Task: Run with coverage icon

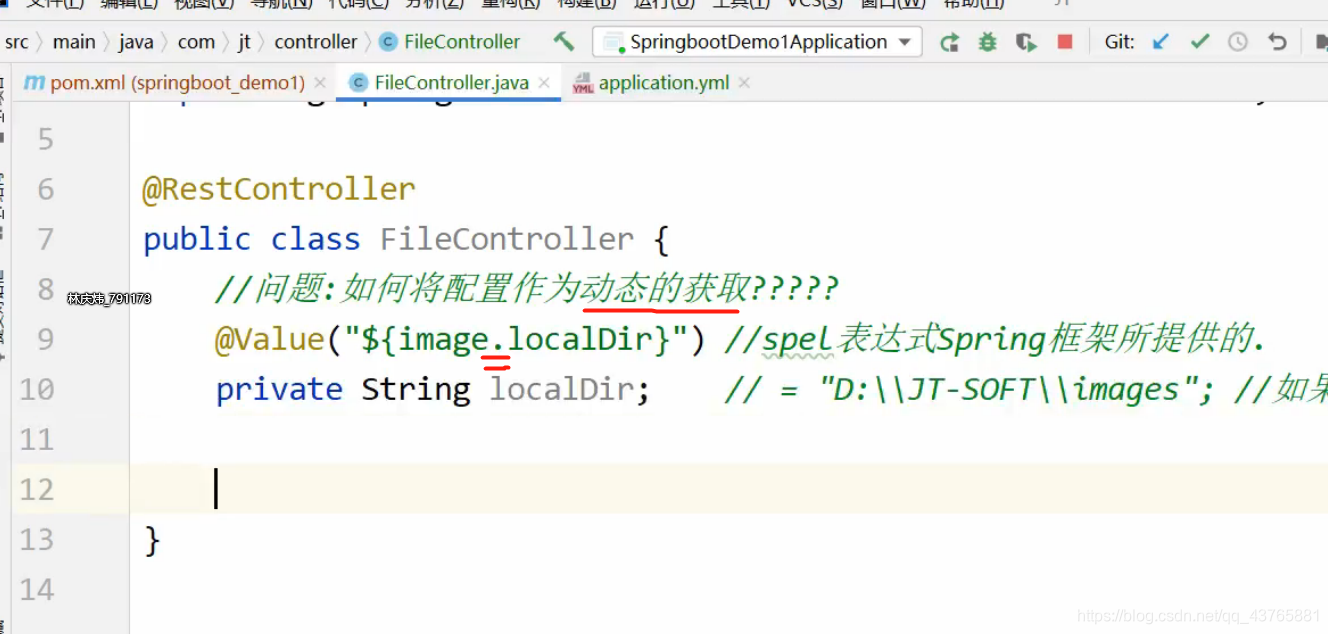Action: 1026,42
